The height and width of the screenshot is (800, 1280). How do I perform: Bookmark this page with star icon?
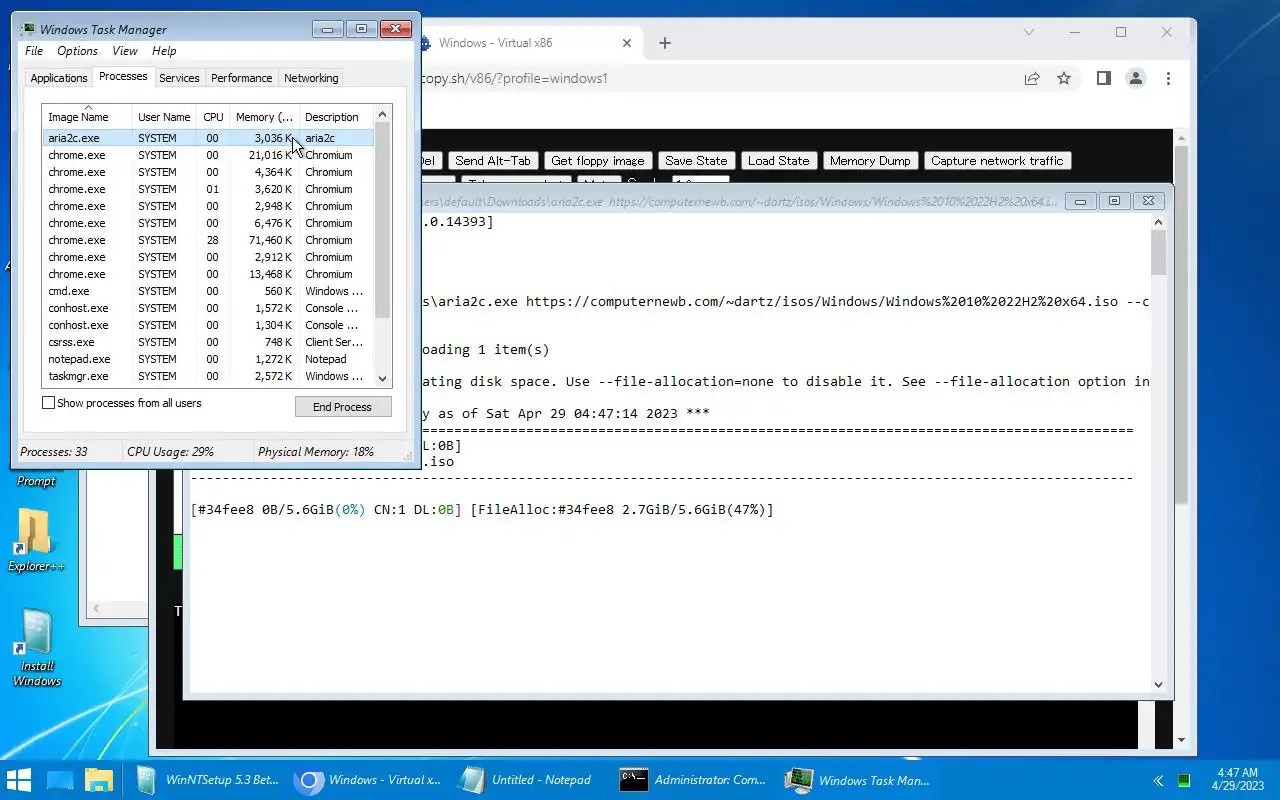click(1064, 78)
